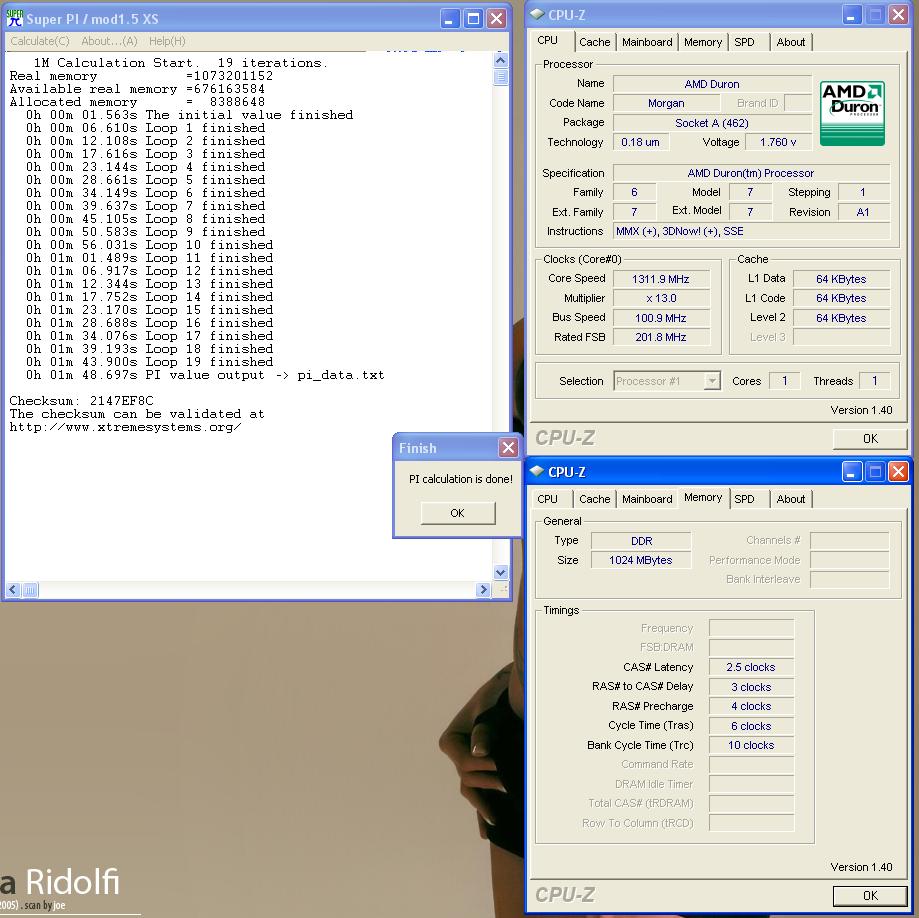Open the Help(H) menu in Super PI
This screenshot has width=919, height=918.
(x=167, y=41)
